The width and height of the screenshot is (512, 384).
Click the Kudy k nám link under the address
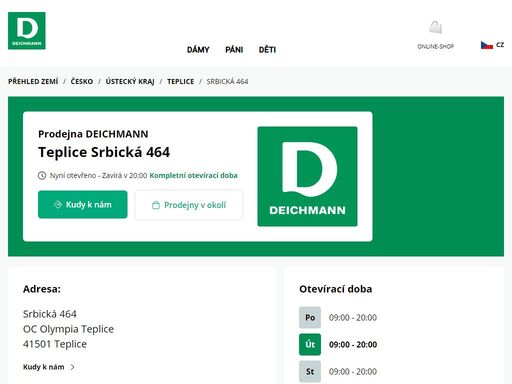(44, 367)
